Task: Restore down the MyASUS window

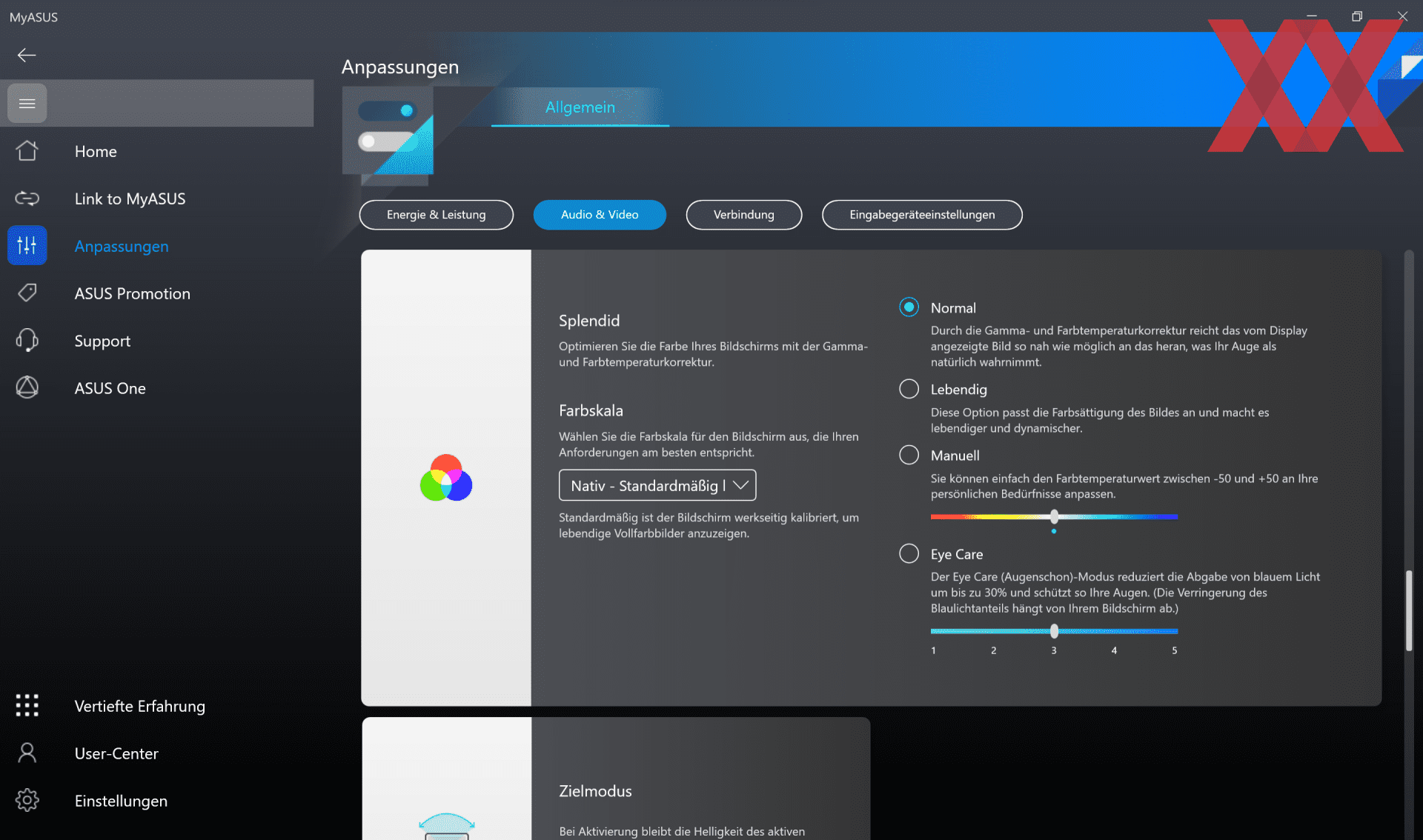Action: point(1357,16)
